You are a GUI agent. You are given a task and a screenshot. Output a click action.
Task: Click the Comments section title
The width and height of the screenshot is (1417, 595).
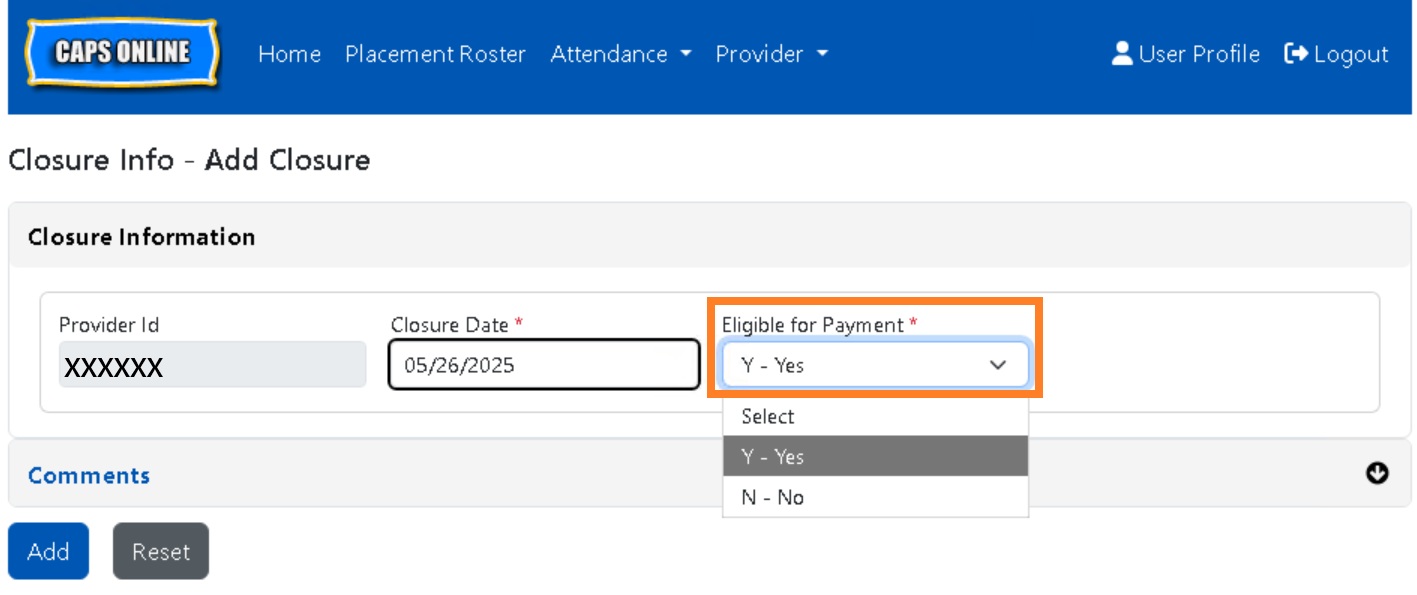[89, 475]
